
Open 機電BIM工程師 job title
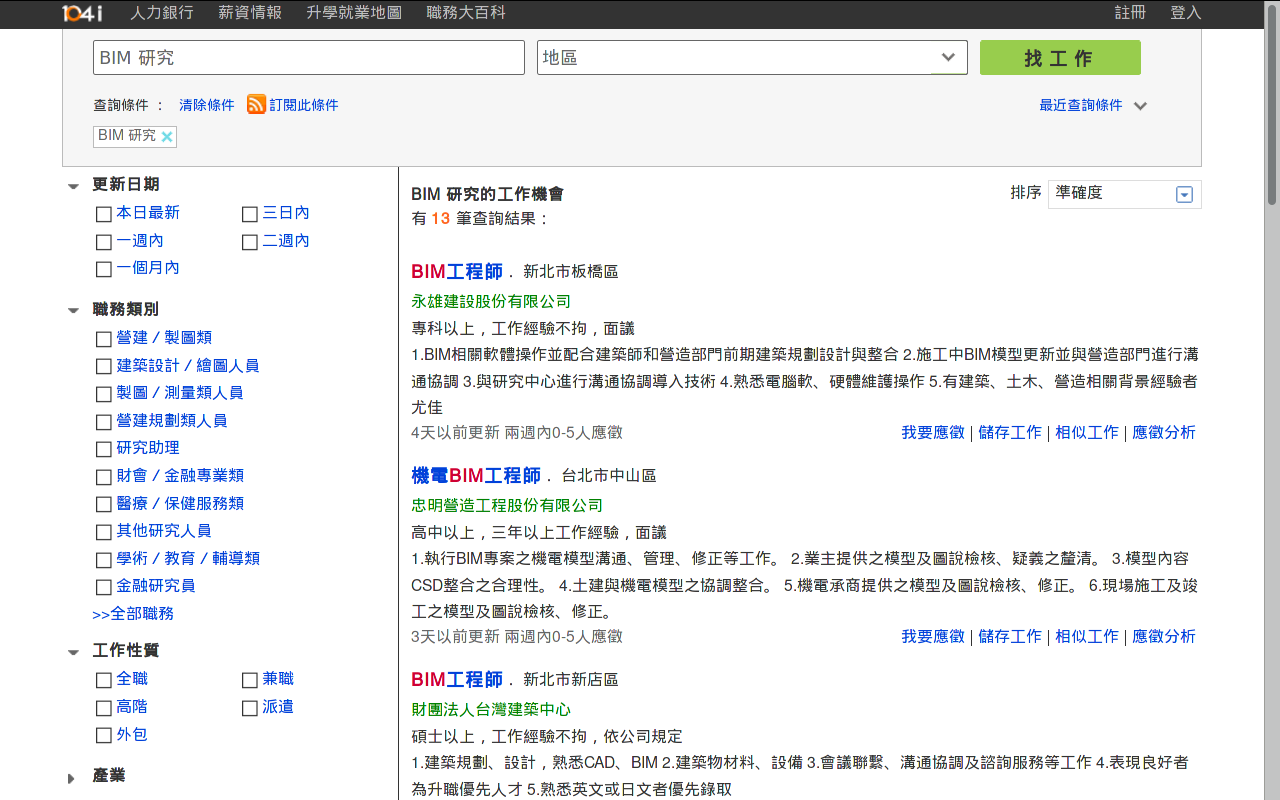[x=476, y=475]
